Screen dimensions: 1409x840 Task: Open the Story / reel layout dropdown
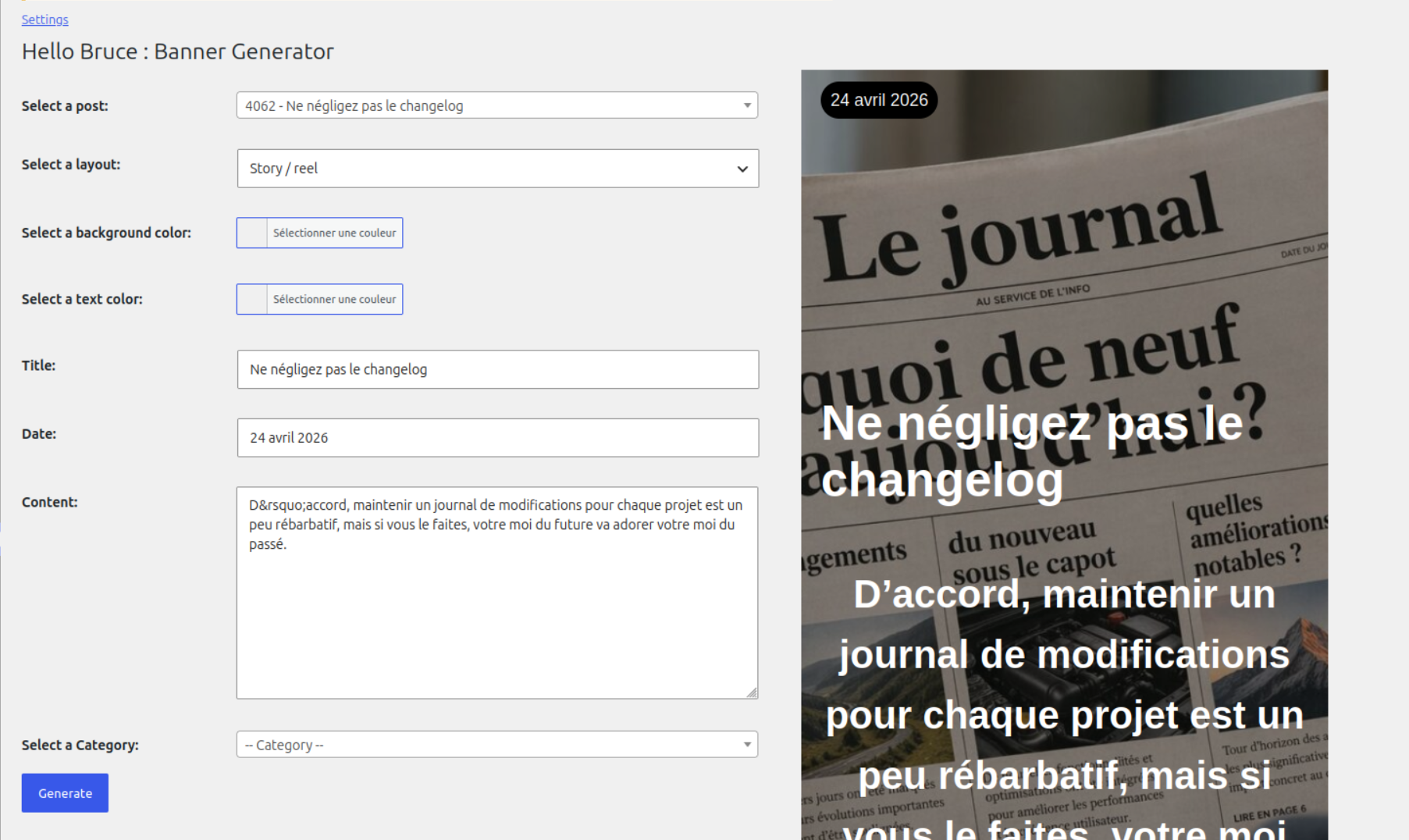[498, 169]
